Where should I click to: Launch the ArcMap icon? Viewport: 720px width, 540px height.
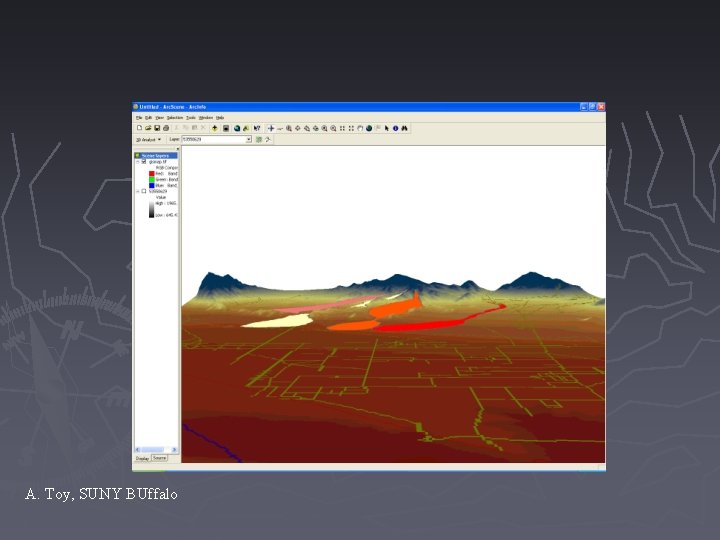pos(246,128)
